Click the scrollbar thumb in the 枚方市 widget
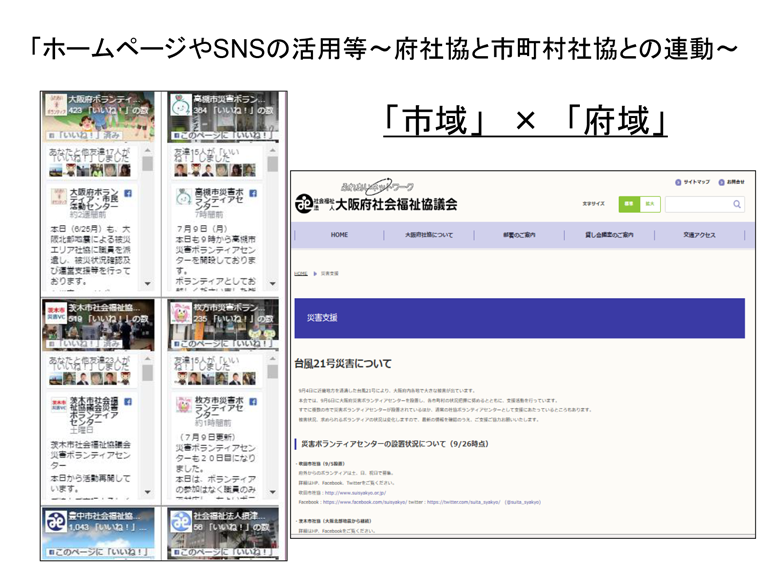This screenshot has height=576, width=768. pos(273,372)
